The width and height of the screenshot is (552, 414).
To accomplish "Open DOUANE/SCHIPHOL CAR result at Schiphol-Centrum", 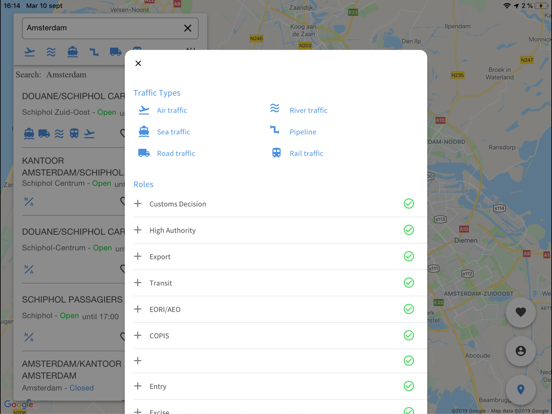I will [73, 232].
